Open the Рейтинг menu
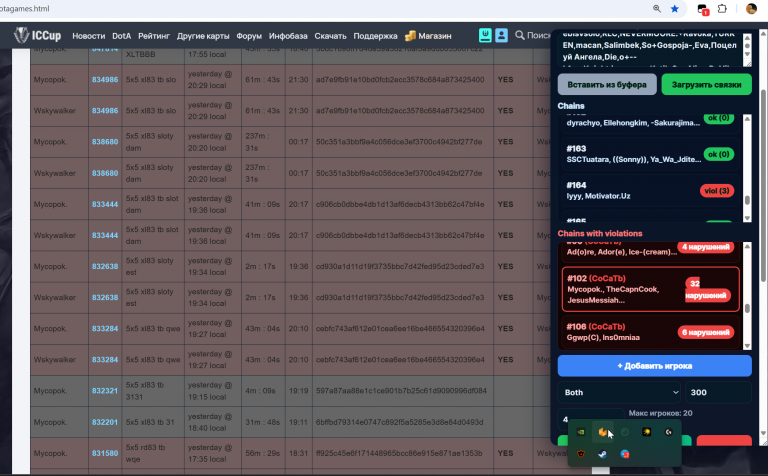The image size is (768, 476). coord(154,36)
